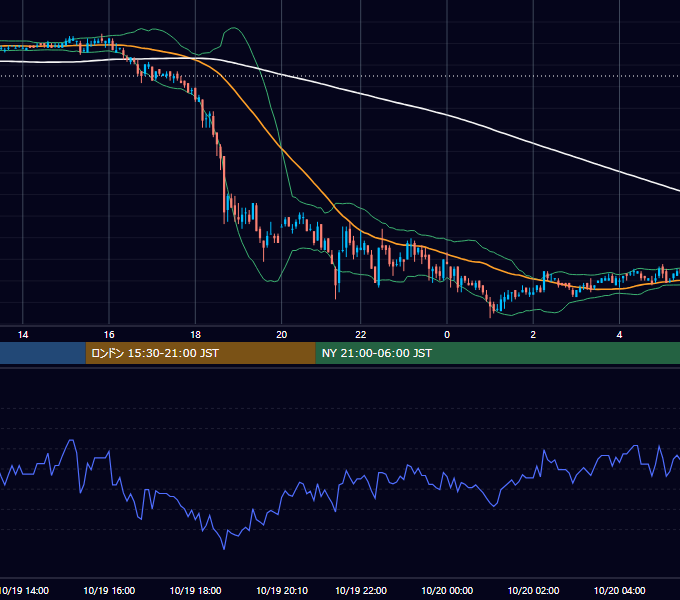Click the price chart's time label 4
This screenshot has height=600, width=680.
click(x=620, y=335)
